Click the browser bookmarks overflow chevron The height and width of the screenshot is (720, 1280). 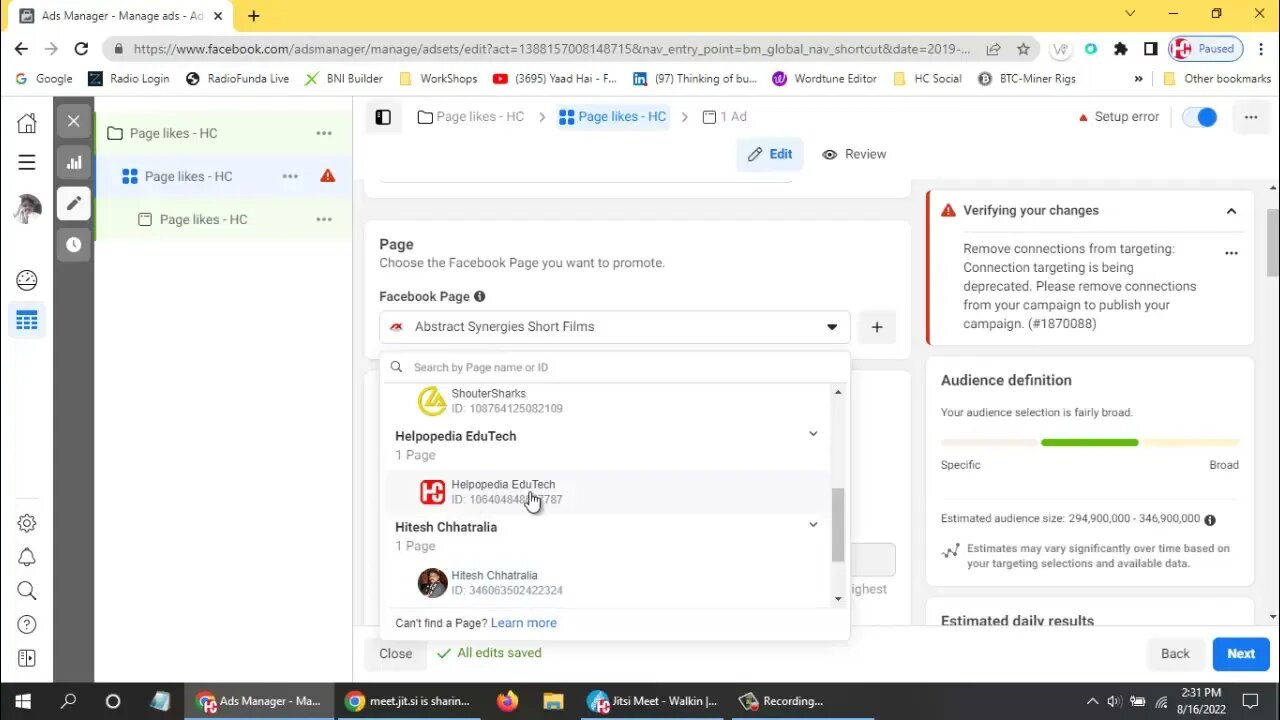(x=1138, y=78)
